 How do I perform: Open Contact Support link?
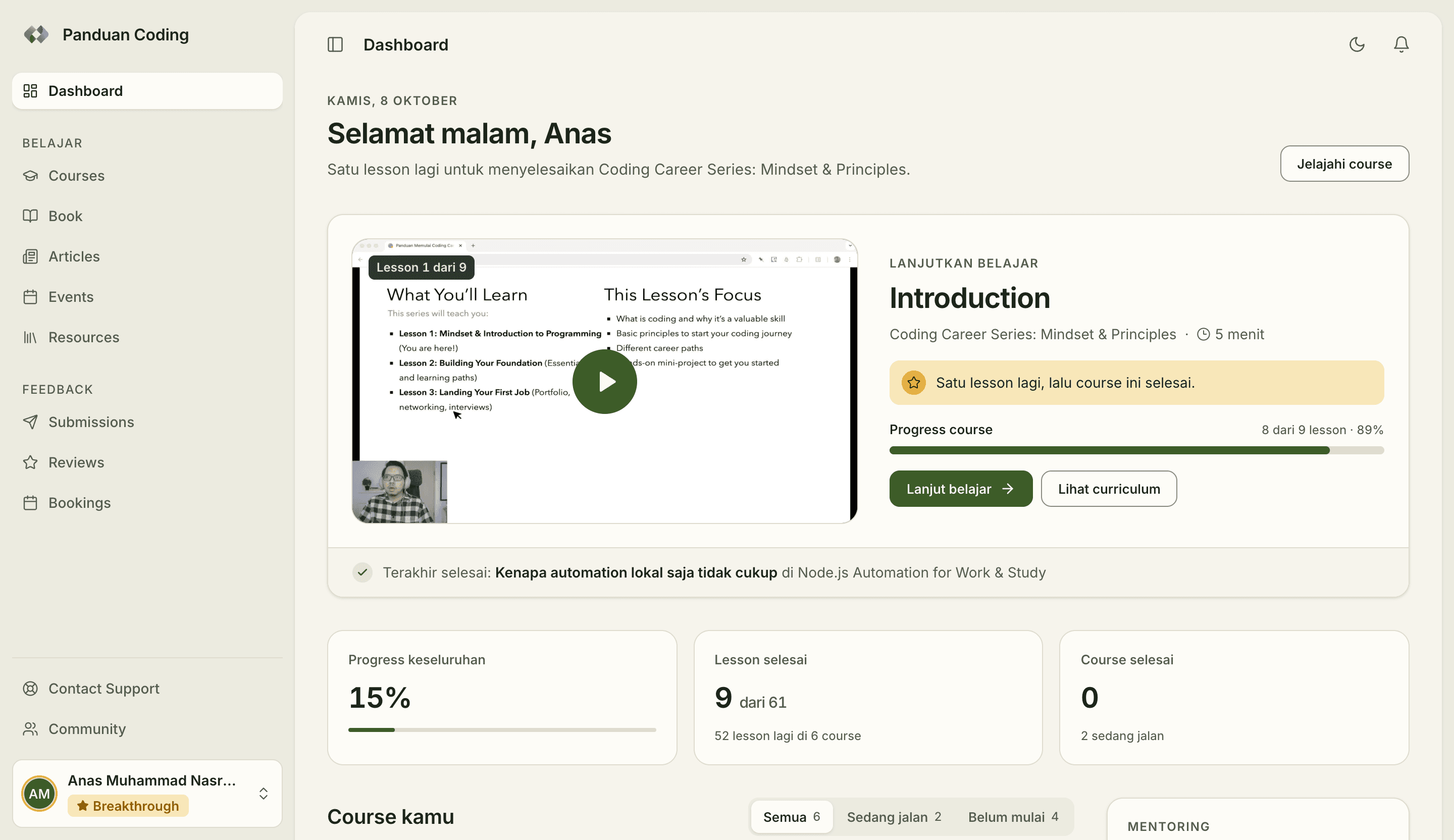(147, 688)
